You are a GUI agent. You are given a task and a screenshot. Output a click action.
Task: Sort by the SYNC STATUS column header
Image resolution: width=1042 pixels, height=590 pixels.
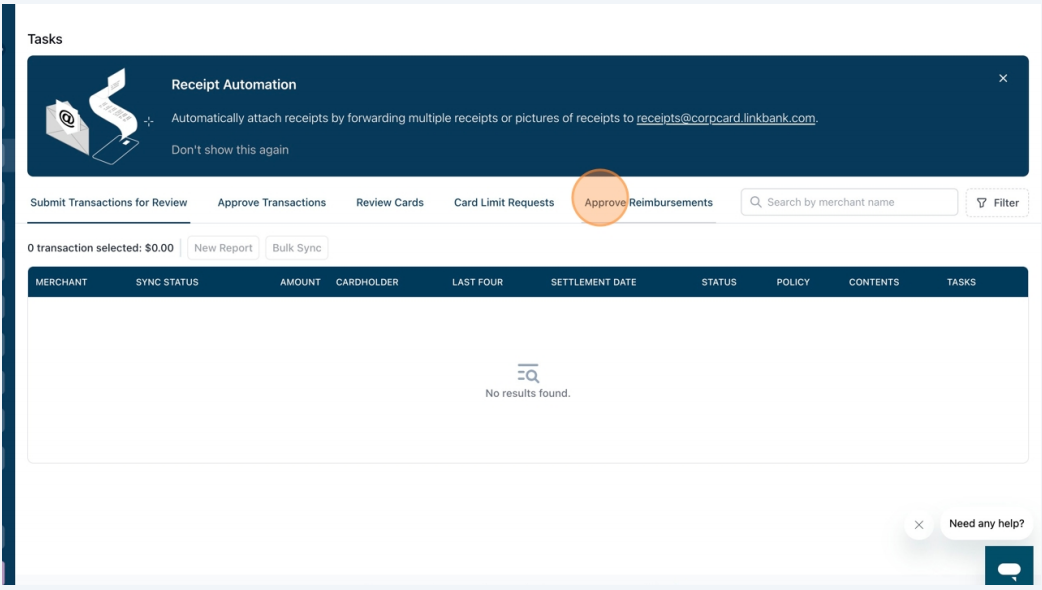[167, 282]
